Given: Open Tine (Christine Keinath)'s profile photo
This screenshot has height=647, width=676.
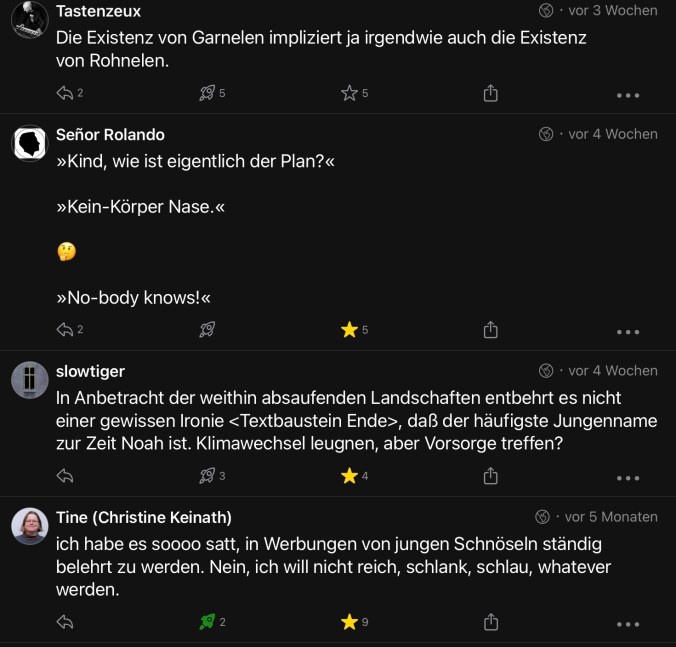Looking at the screenshot, I should click(x=30, y=525).
